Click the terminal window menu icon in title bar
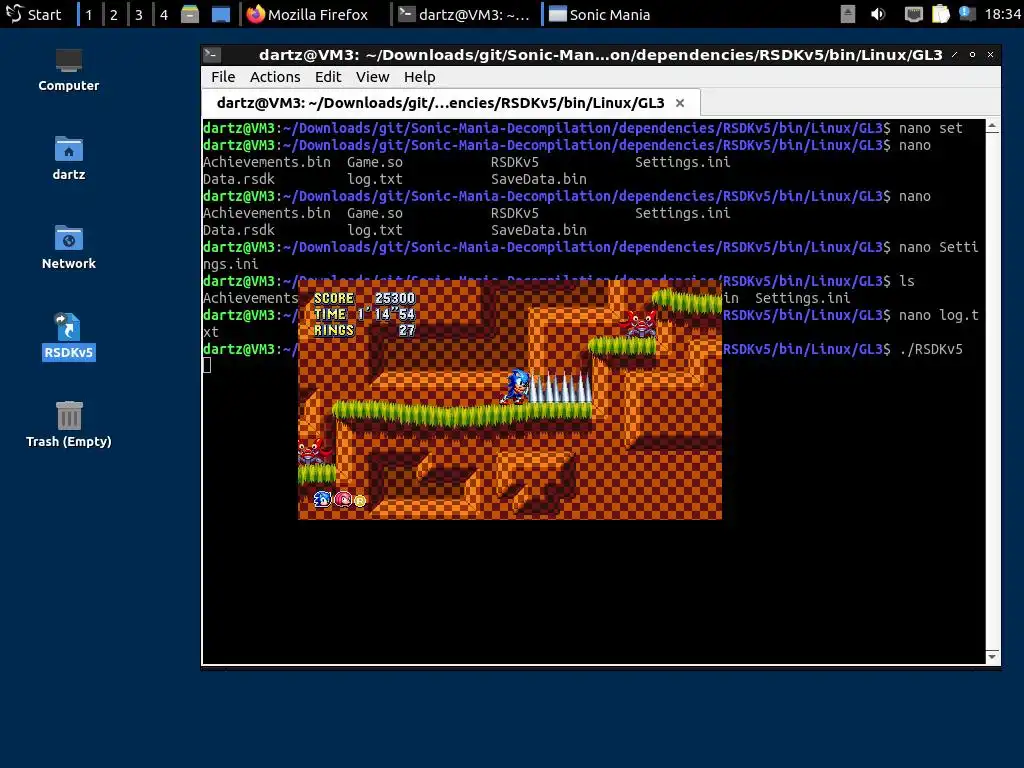Viewport: 1024px width, 768px height. tap(212, 55)
